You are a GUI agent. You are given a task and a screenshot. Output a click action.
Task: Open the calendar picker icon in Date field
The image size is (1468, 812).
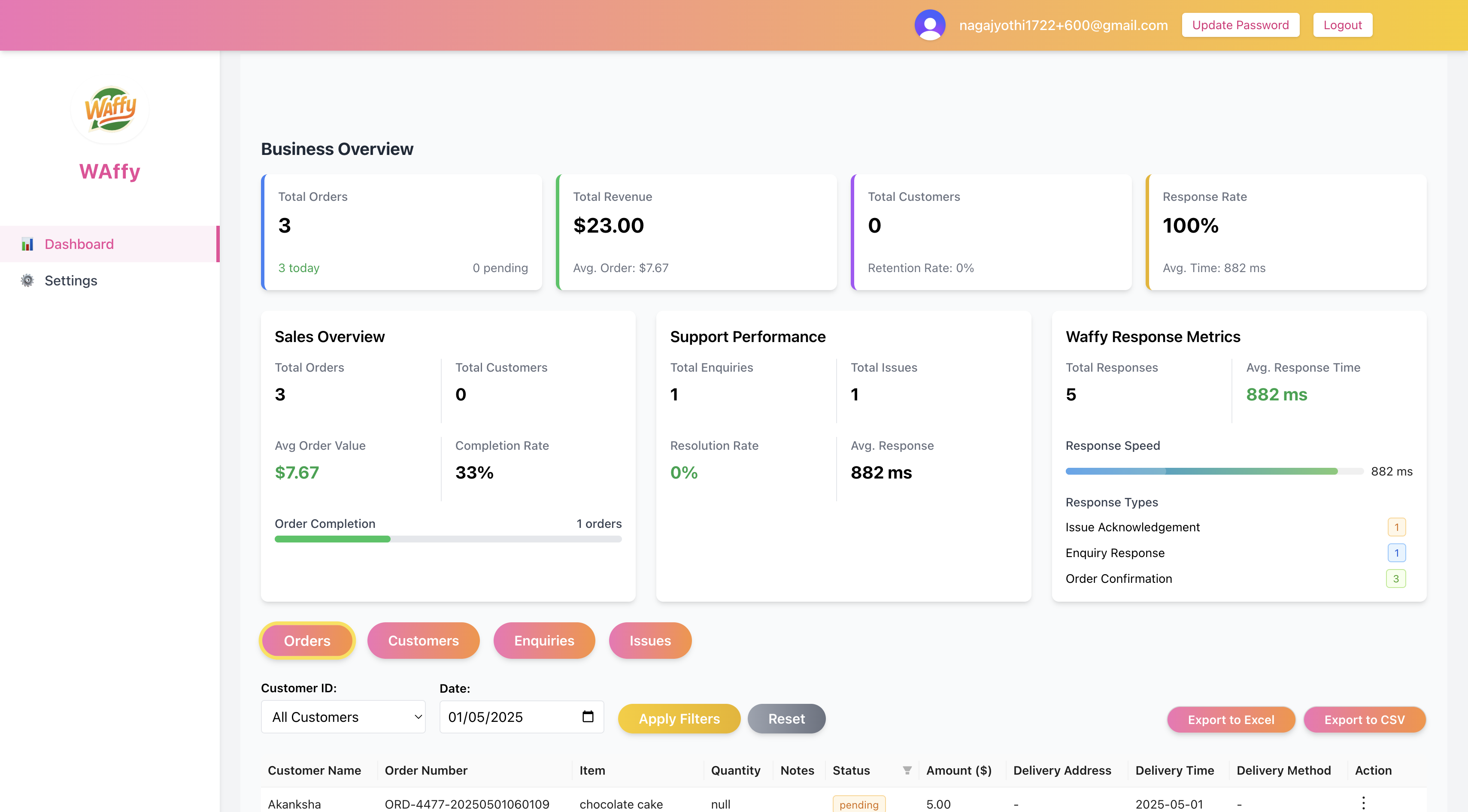588,716
